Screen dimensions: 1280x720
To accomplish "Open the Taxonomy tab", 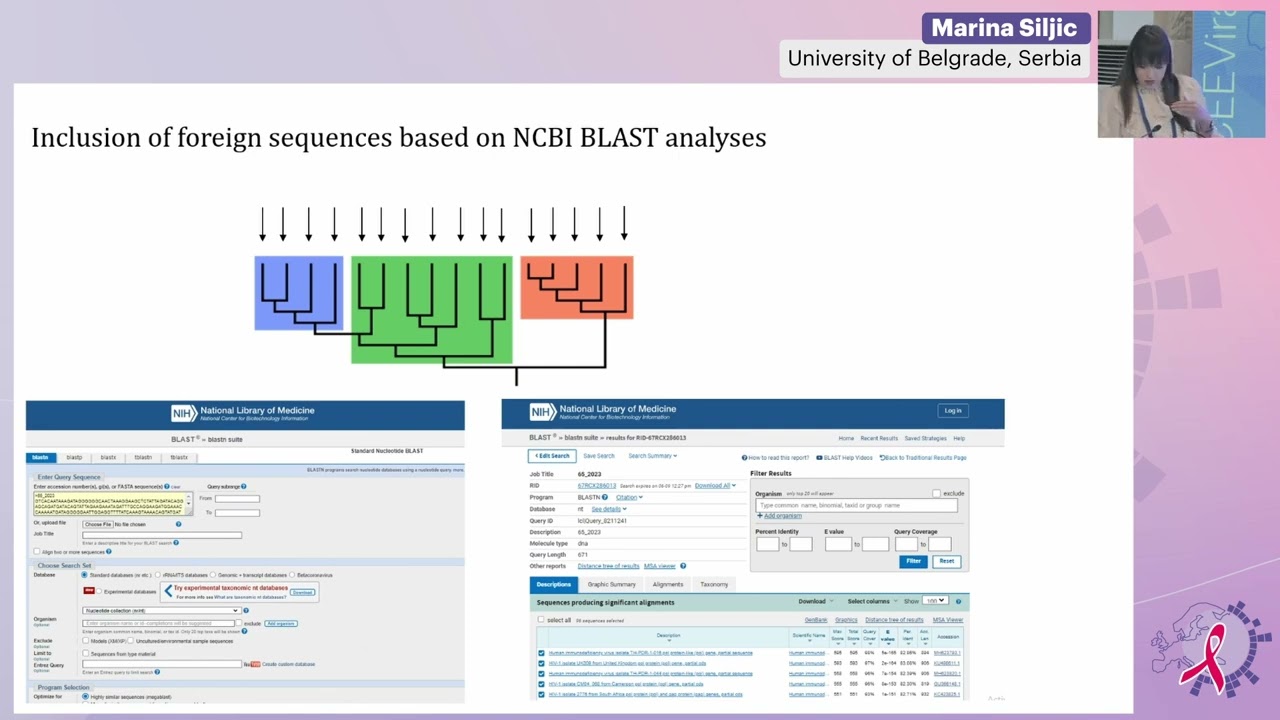I will tap(714, 584).
